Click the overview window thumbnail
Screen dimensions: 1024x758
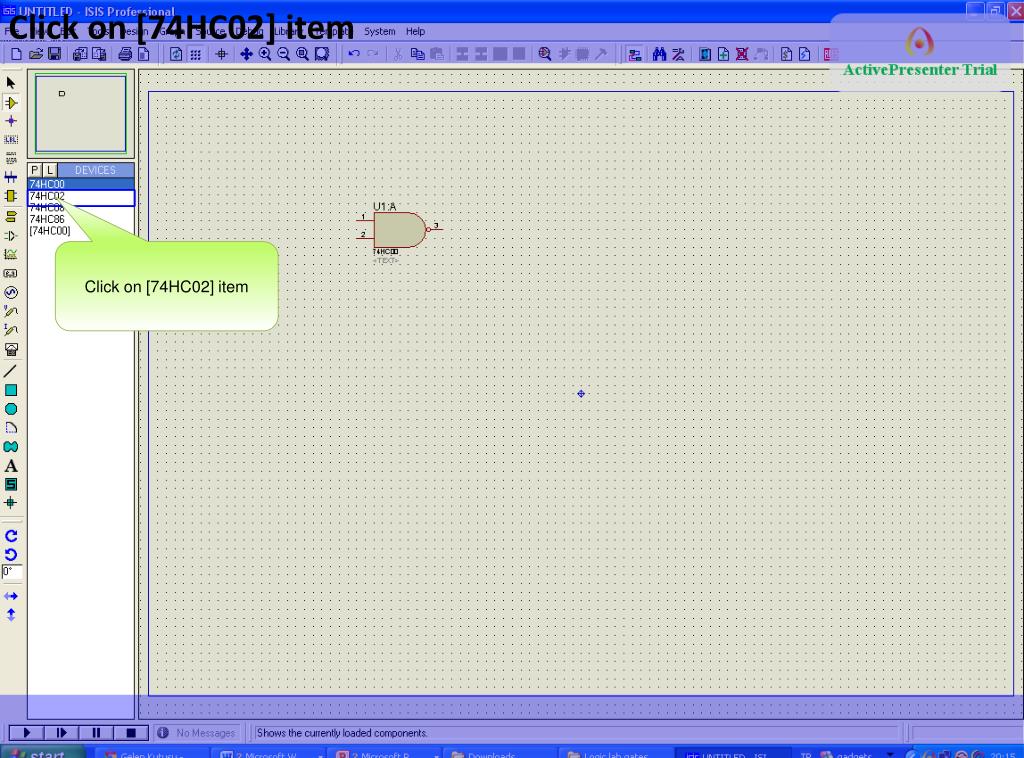click(x=81, y=114)
